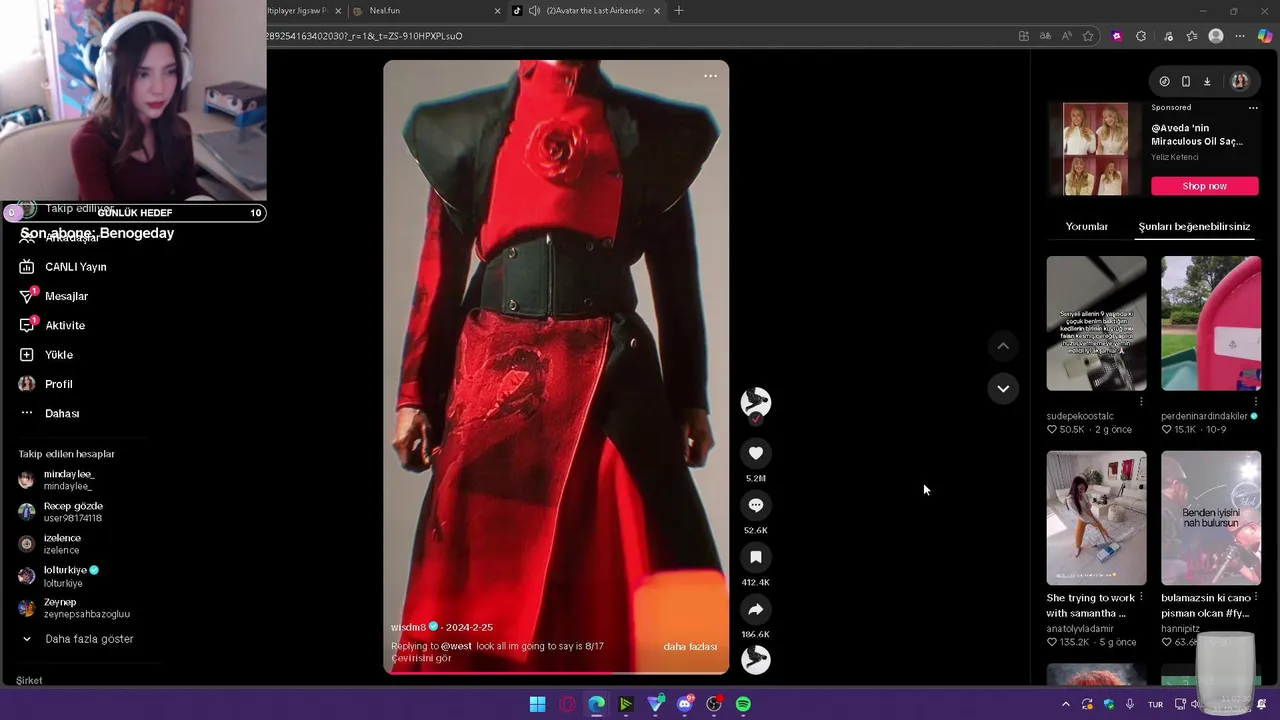This screenshot has height=720, width=1280.
Task: Share the video using the arrow icon
Action: (x=756, y=609)
